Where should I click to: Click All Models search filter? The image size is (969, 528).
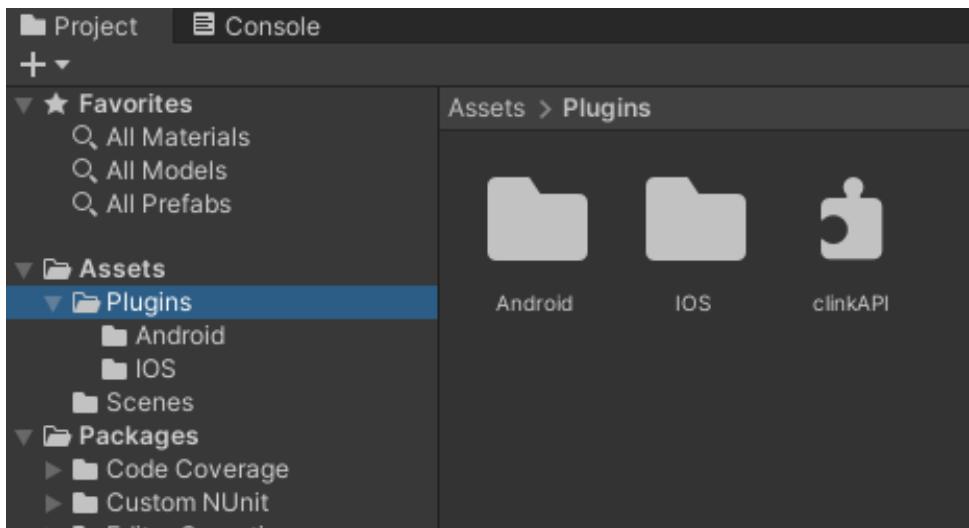tap(164, 171)
